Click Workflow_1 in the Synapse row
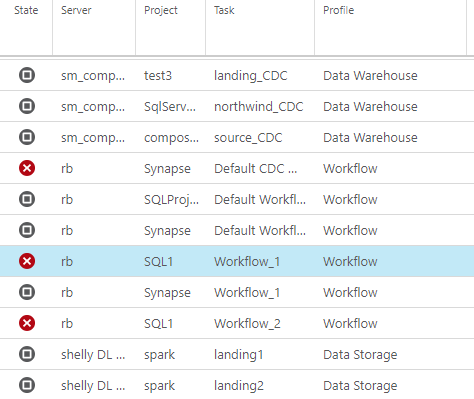This screenshot has width=474, height=399. point(247,293)
